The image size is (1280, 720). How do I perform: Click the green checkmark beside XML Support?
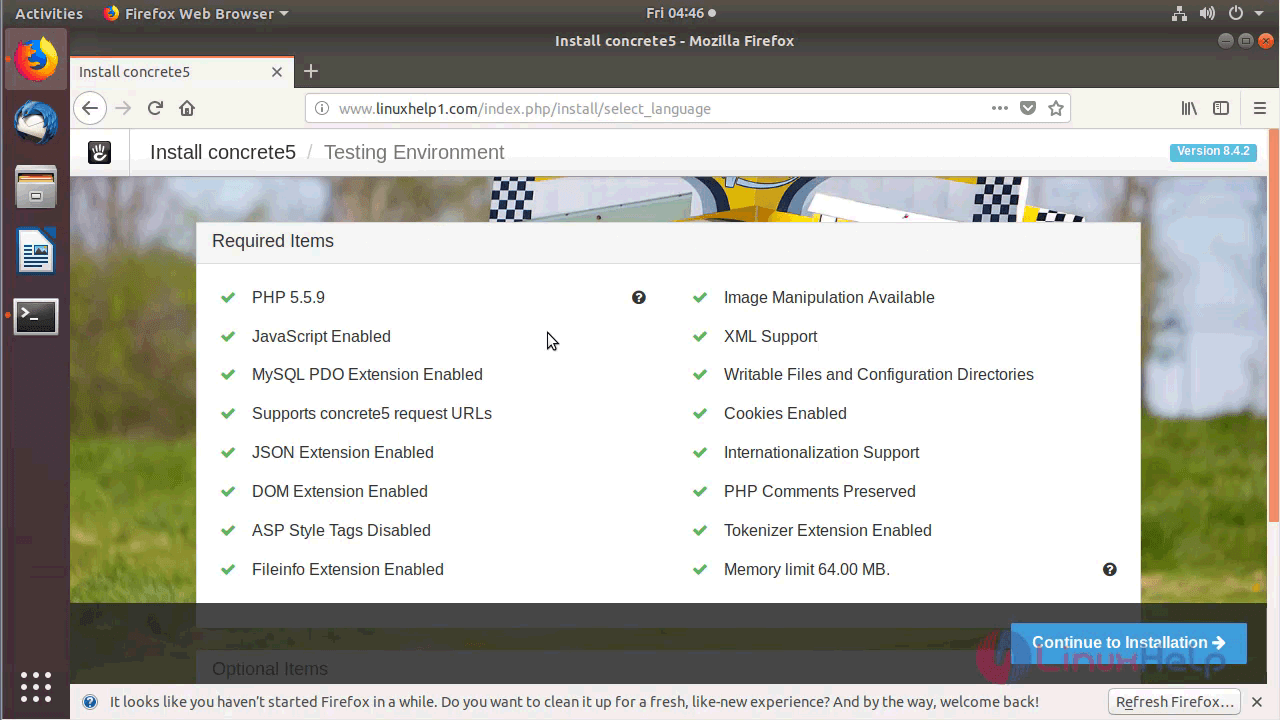700,336
